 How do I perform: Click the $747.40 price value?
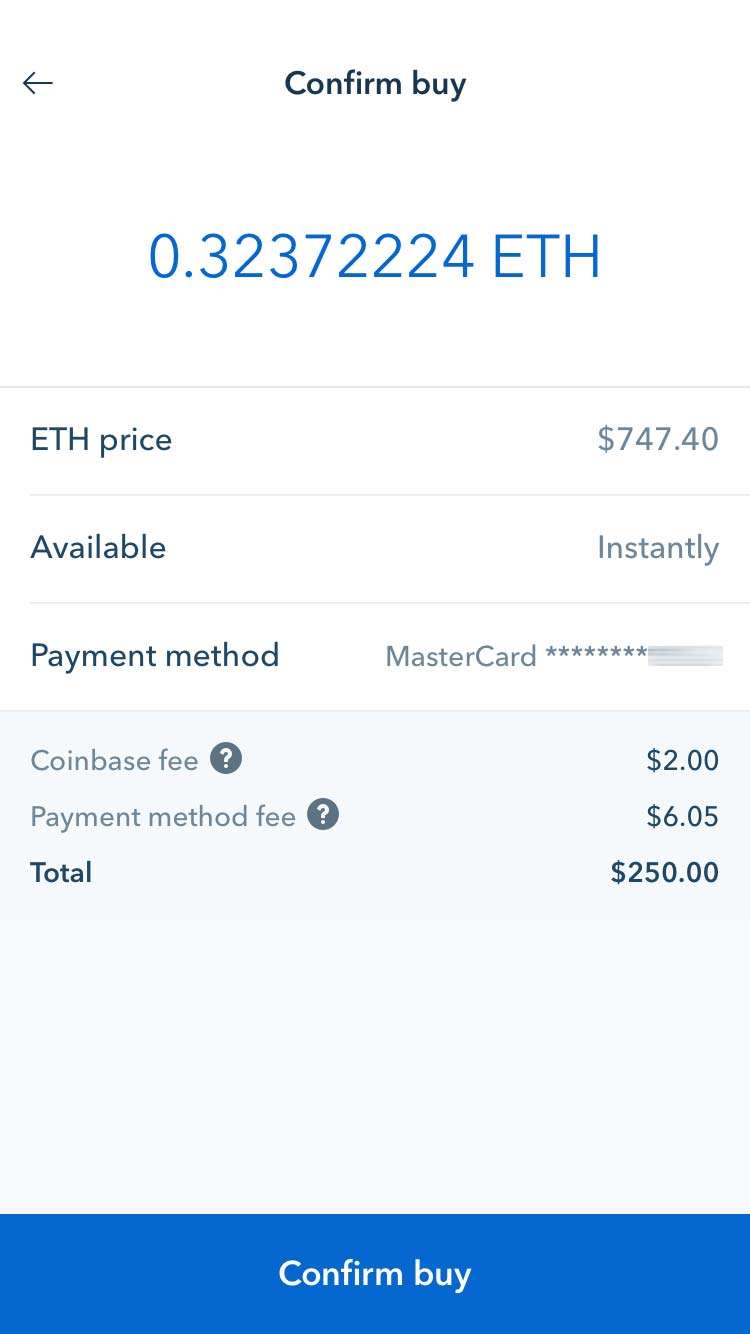(x=658, y=440)
